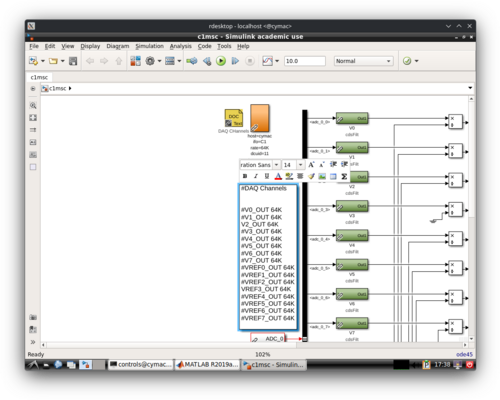Click the Back navigation arrow
Viewport: 500px width, 400px height.
point(90,61)
